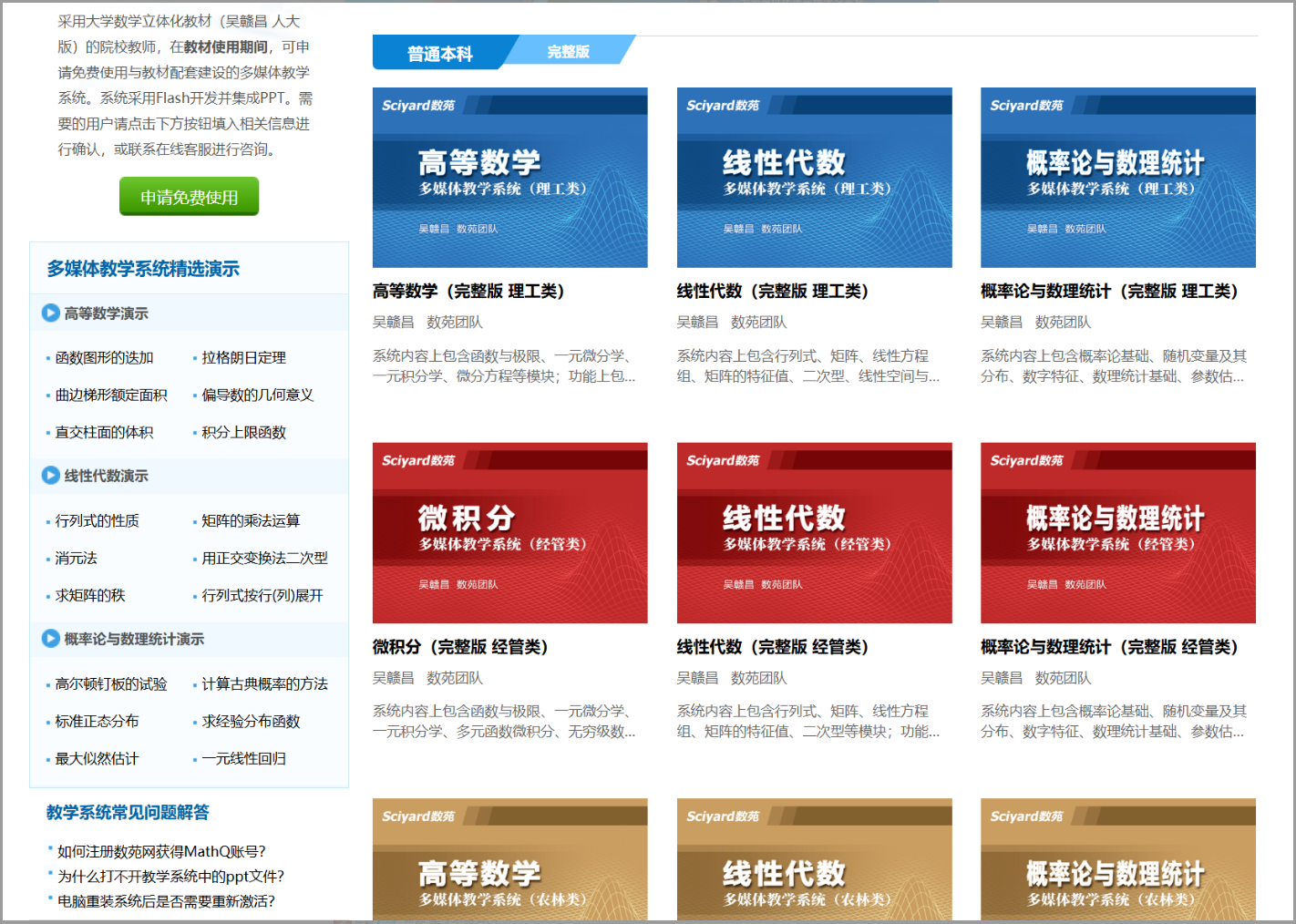This screenshot has height=924, width=1296.
Task: Open the 行列式的性质 demo link
Action: (98, 521)
